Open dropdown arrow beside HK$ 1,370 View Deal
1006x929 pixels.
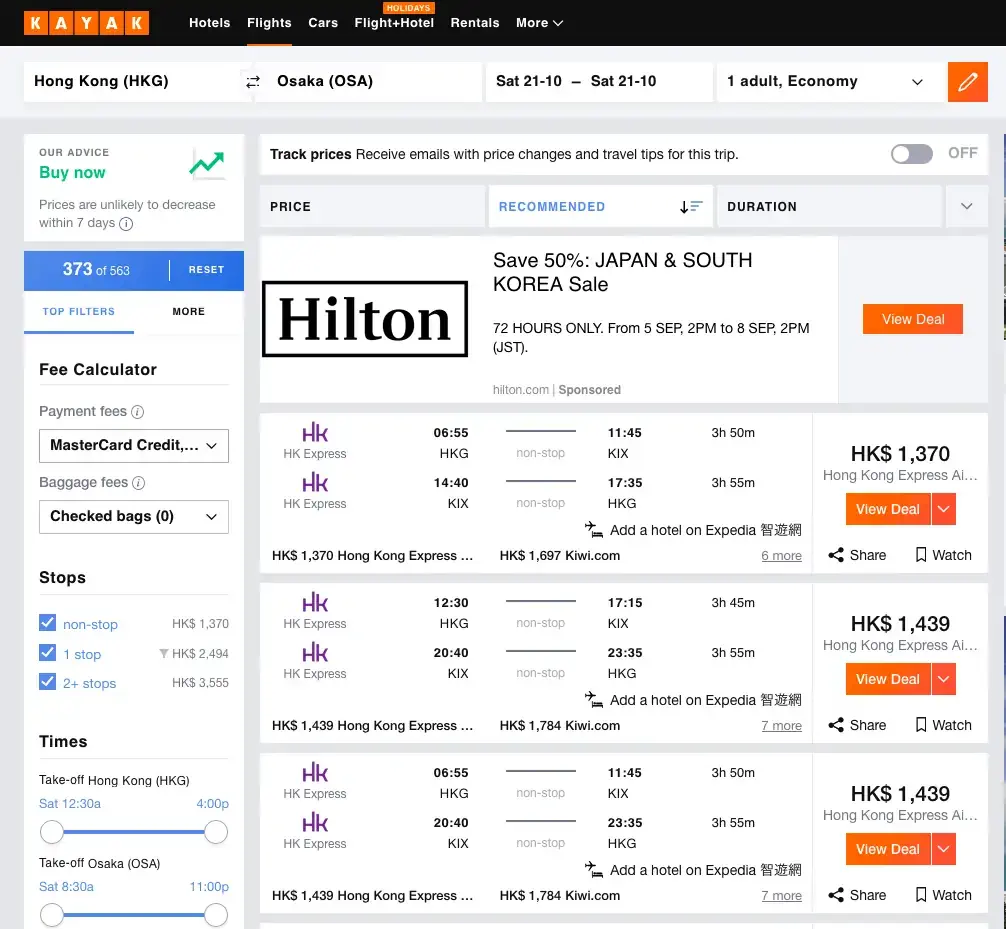click(944, 509)
